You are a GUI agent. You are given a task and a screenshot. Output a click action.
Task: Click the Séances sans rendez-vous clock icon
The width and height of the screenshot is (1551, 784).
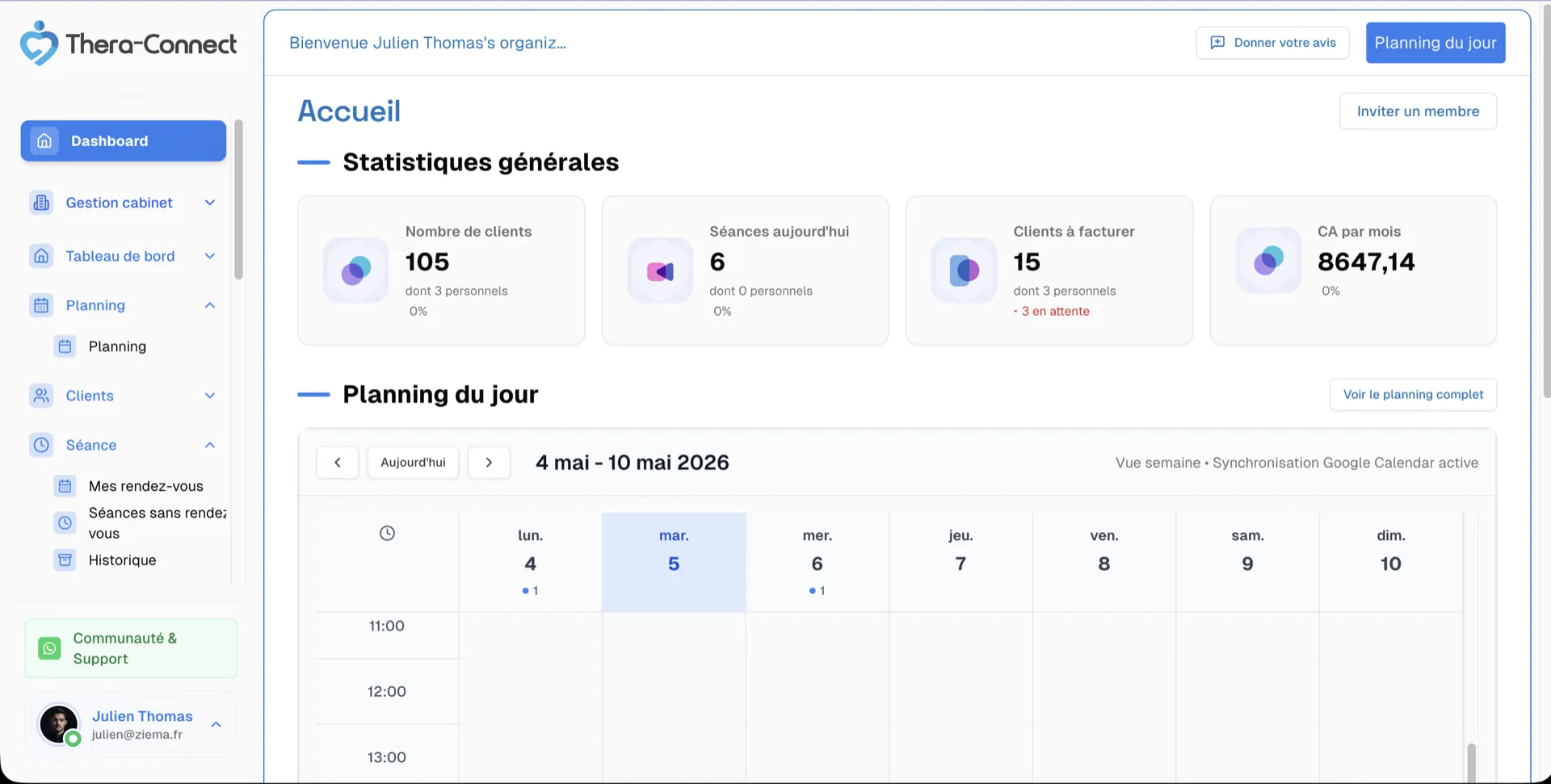tap(65, 523)
